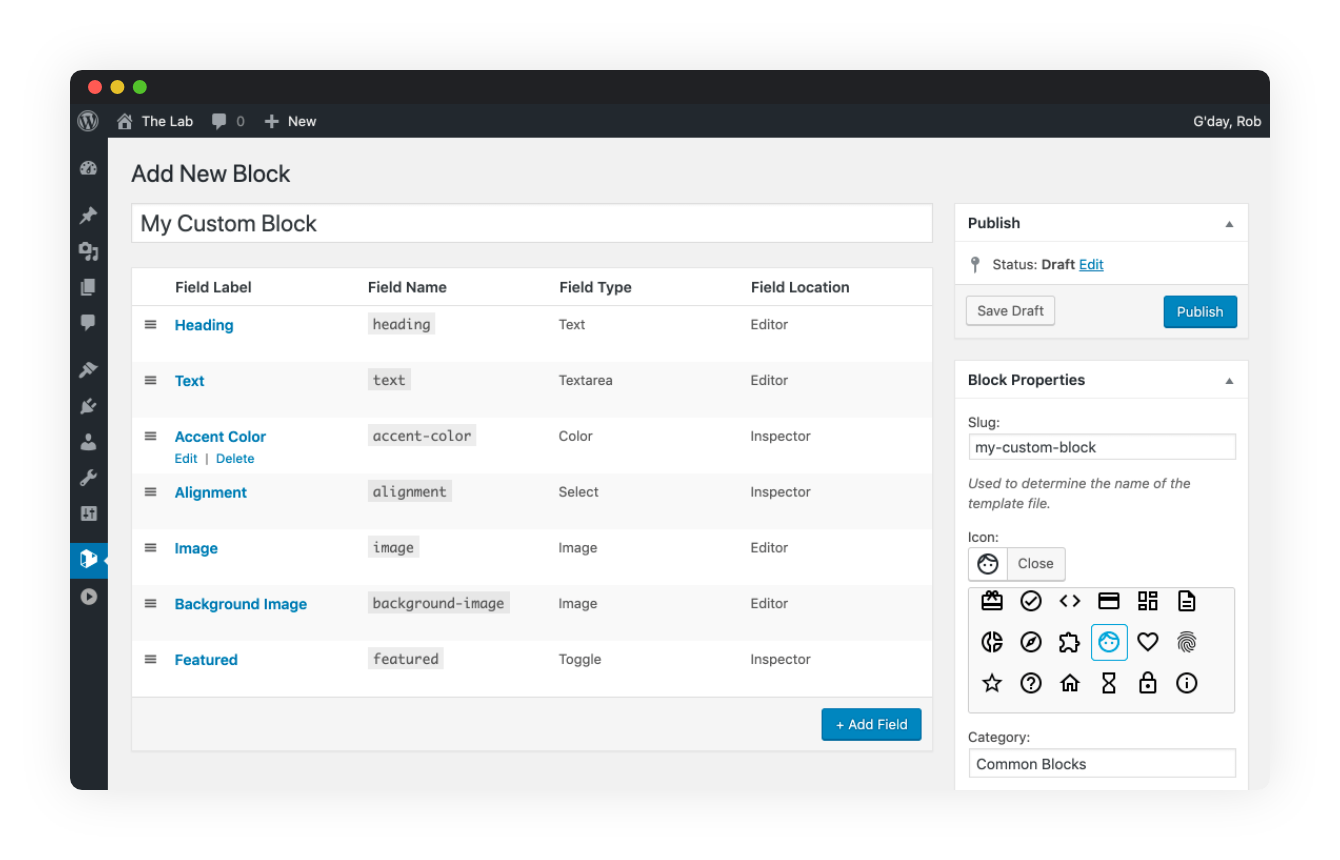Open the Alignment field label
Image resolution: width=1340 pixels, height=860 pixels.
(211, 493)
